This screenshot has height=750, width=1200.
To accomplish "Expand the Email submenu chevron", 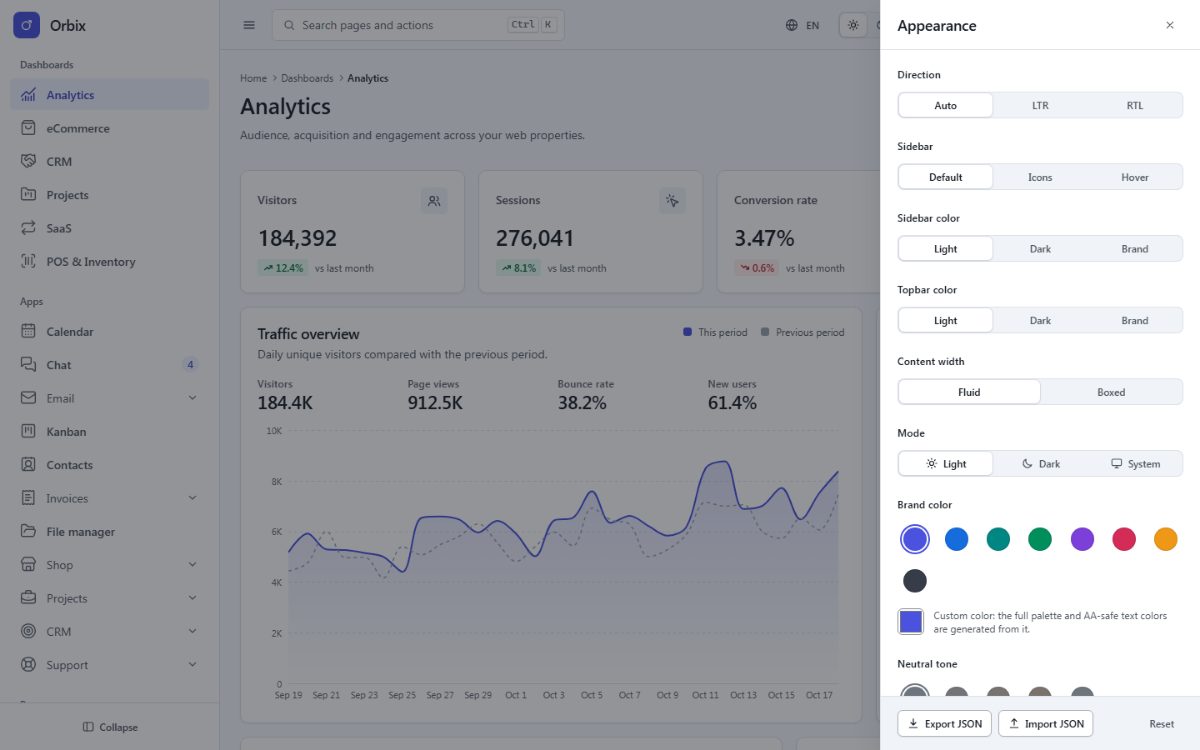I will 192,398.
